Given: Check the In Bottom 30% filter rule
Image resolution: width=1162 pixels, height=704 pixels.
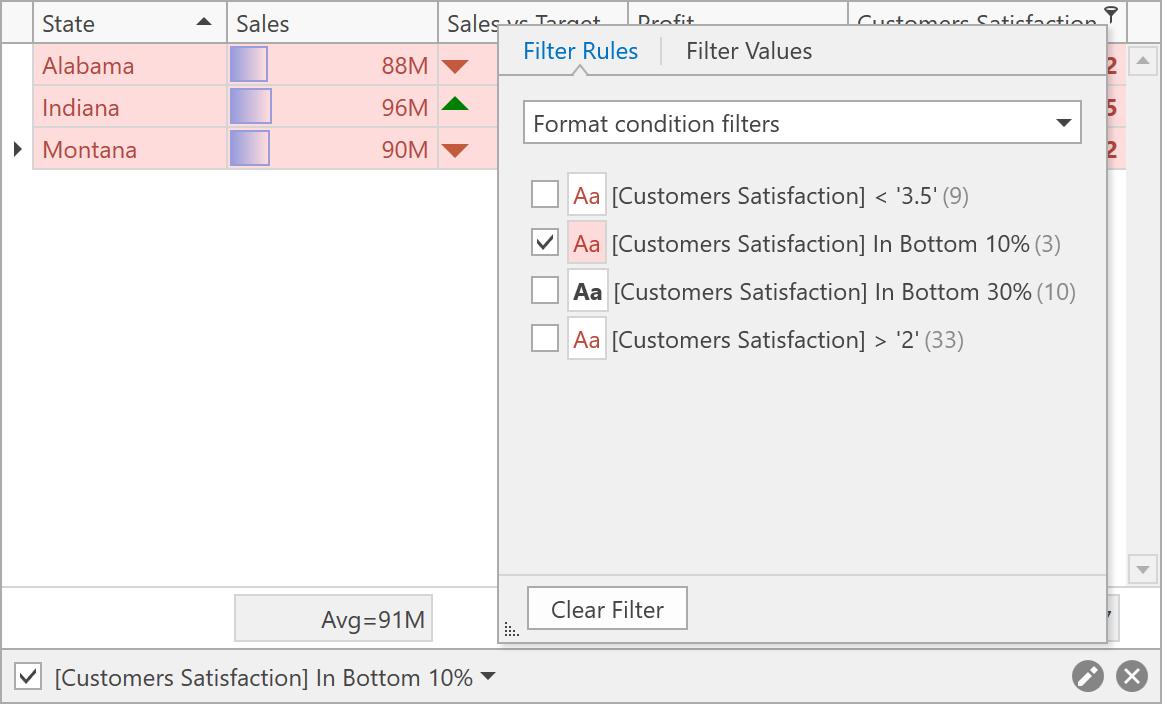Looking at the screenshot, I should [545, 291].
